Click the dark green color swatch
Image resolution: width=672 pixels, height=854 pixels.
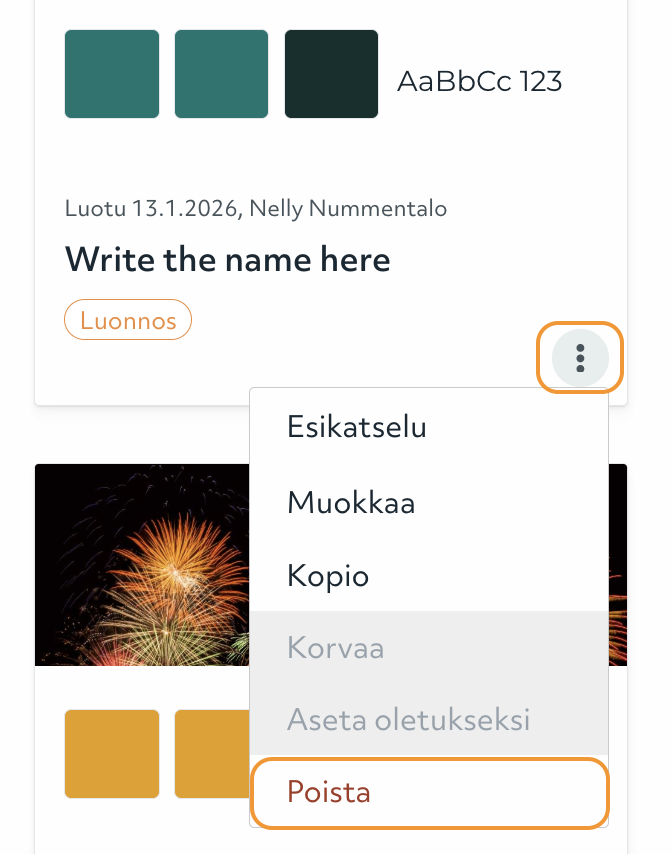[x=331, y=74]
